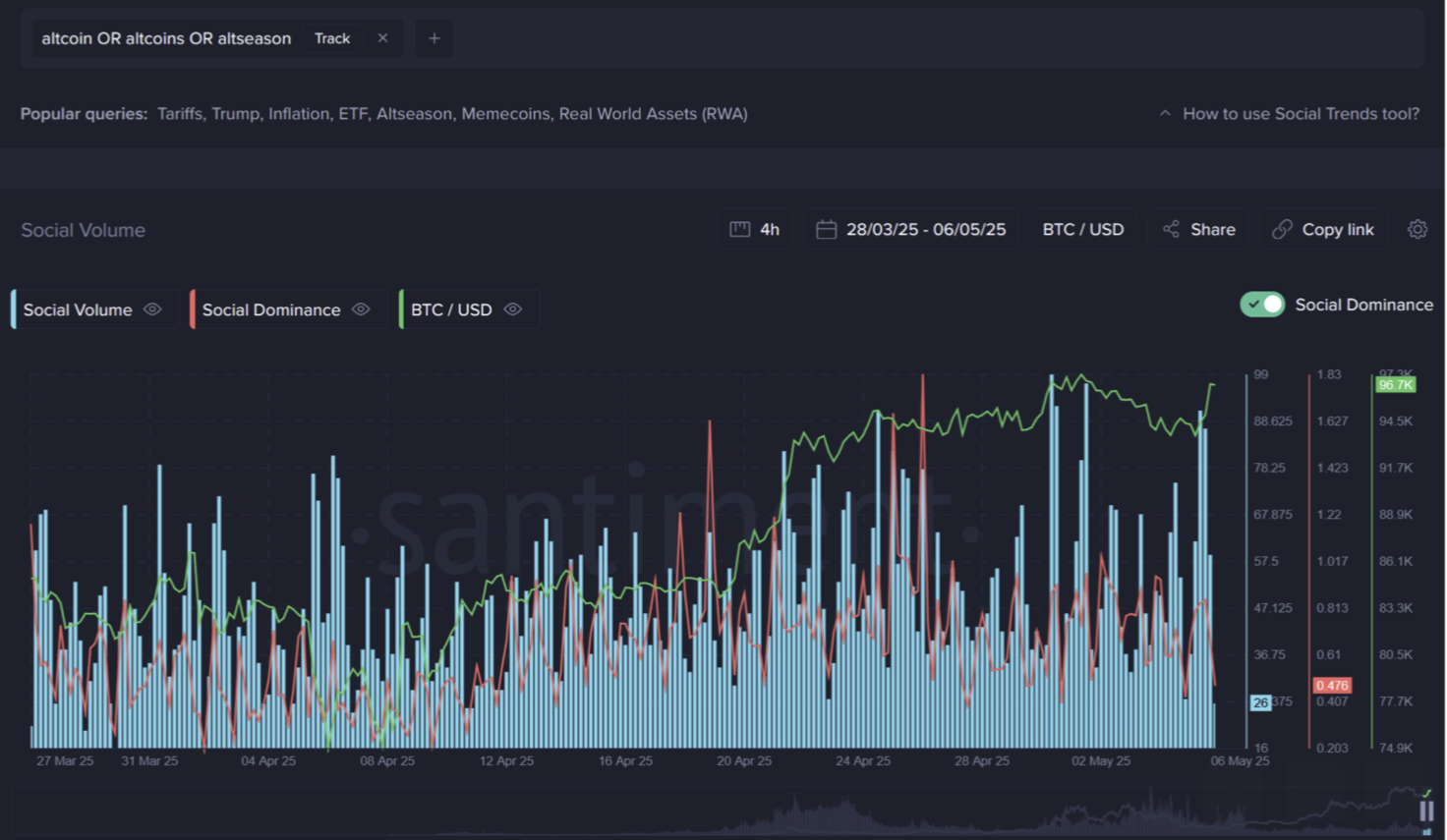1447x840 pixels.
Task: Toggle Social Dominance series eye icon
Action: 361,309
